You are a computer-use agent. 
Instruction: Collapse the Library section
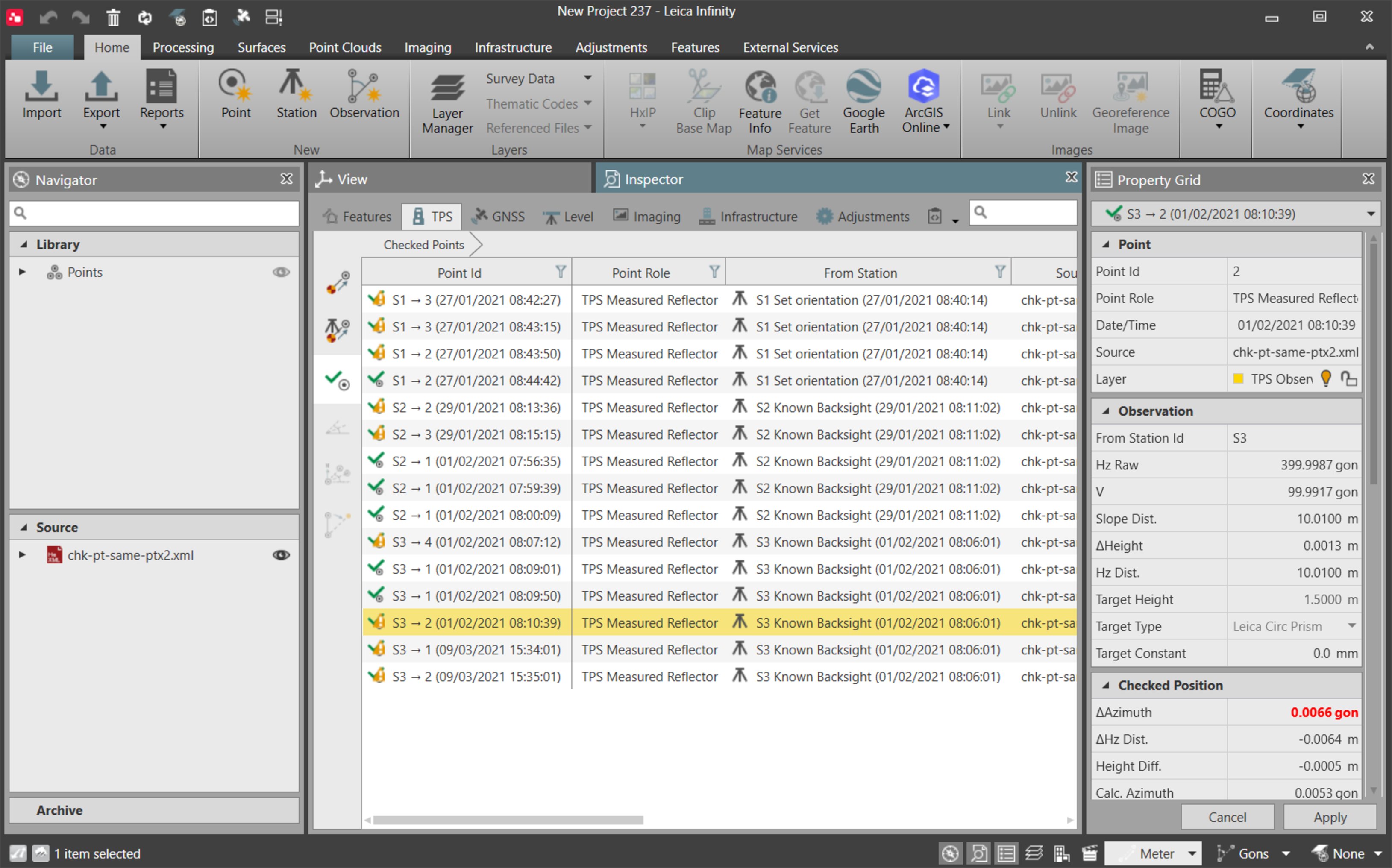(x=23, y=245)
